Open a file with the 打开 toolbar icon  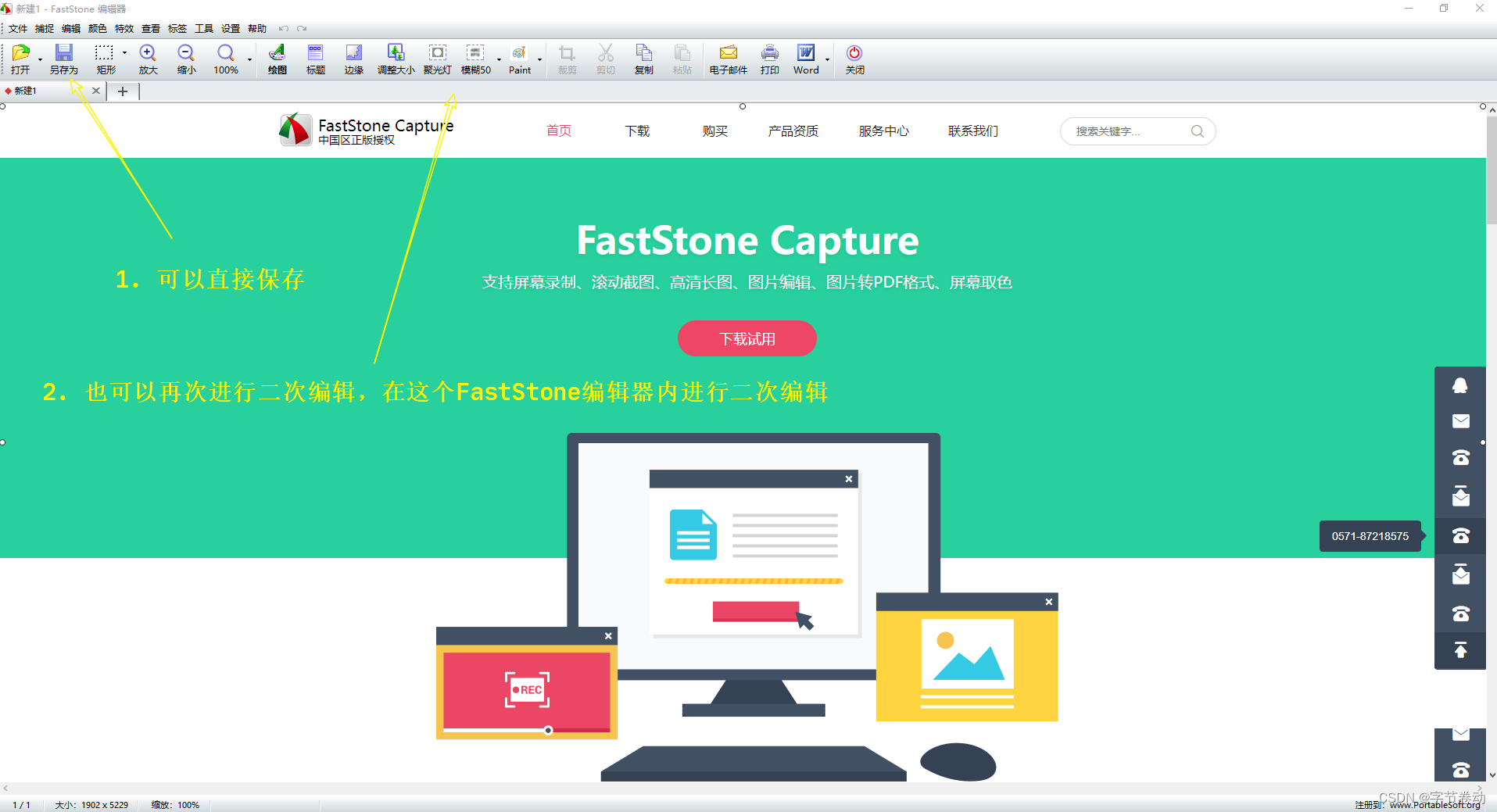(x=20, y=59)
